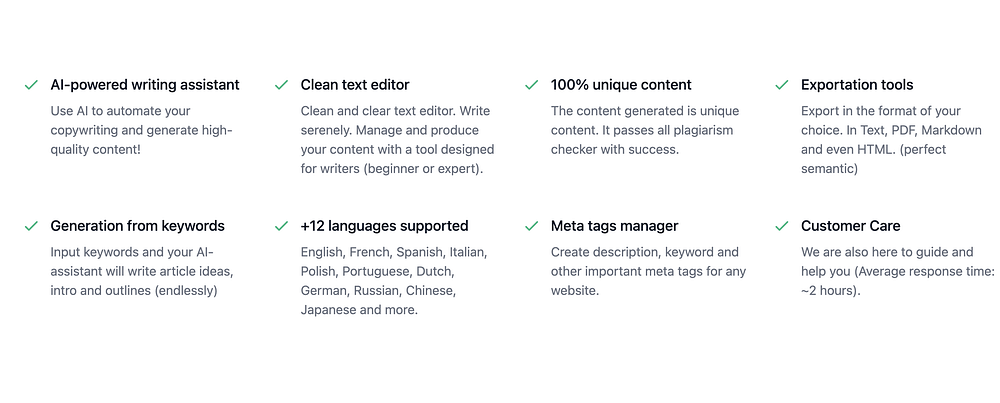
Task: Click the checkmark beside AI-powered writing assistant
Action: pyautogui.click(x=31, y=85)
